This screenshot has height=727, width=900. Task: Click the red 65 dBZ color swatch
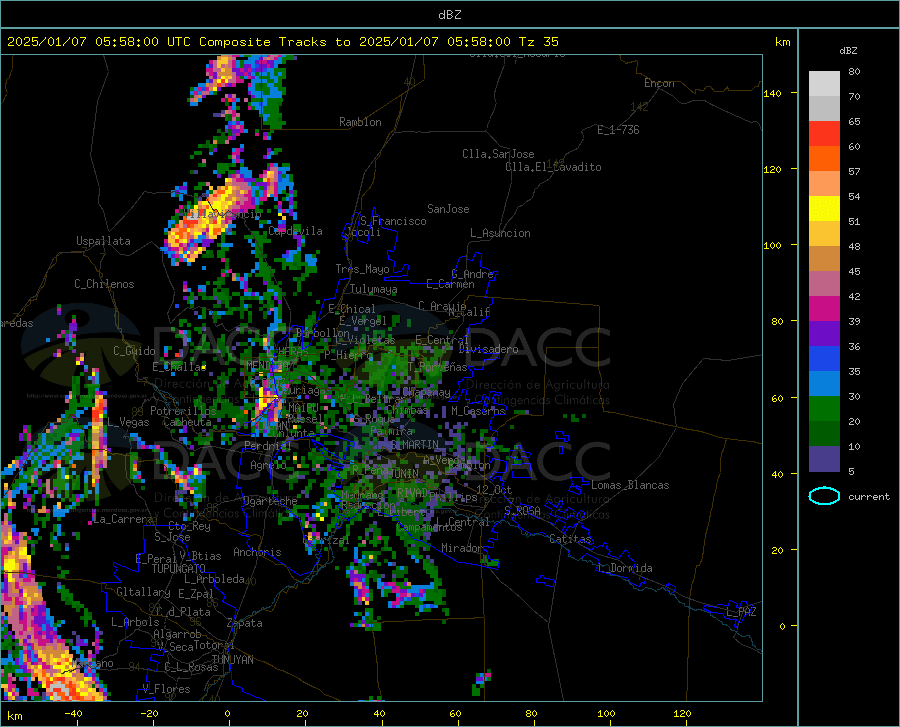tap(824, 133)
